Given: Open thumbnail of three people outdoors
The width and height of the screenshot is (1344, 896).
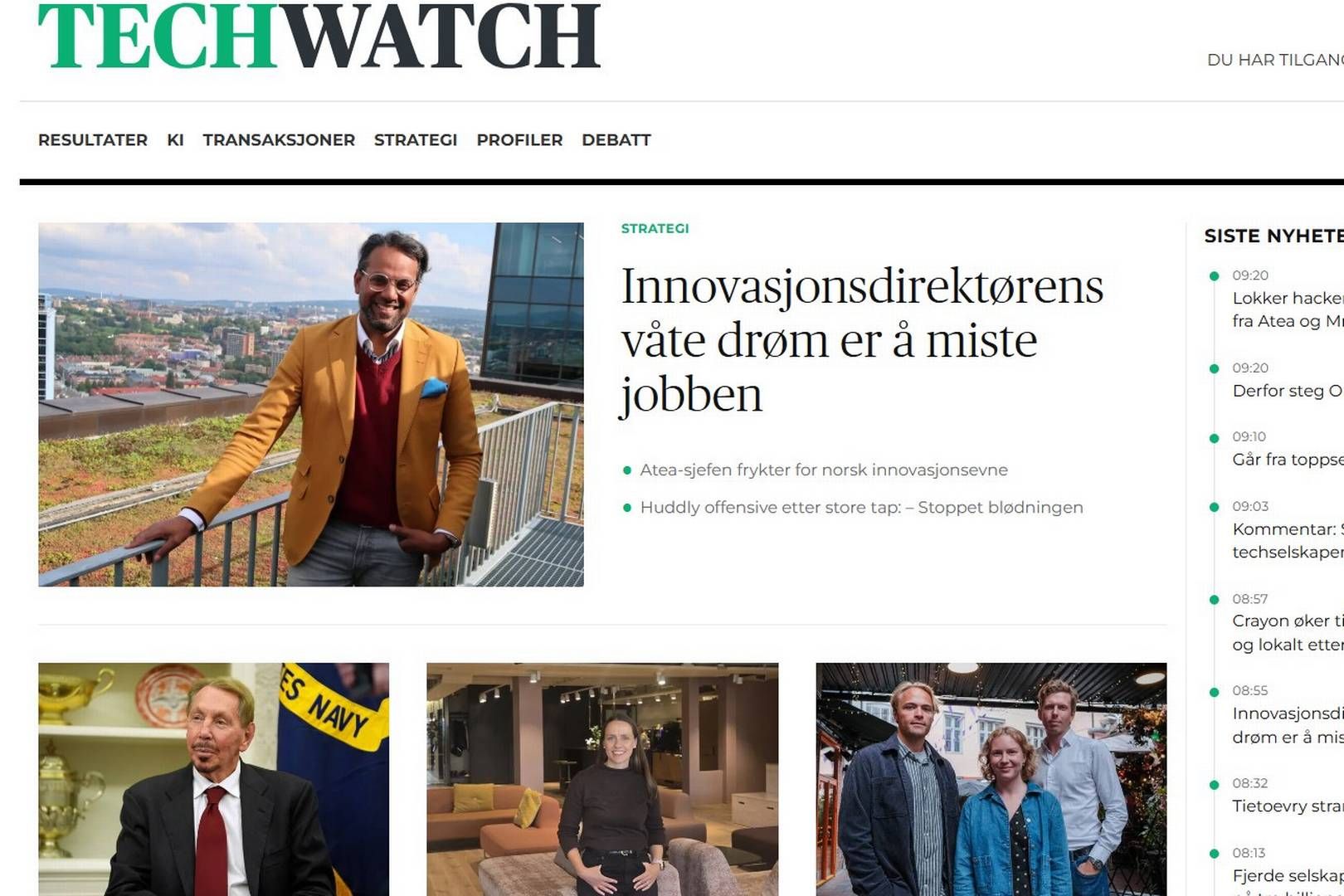Looking at the screenshot, I should pos(991,779).
